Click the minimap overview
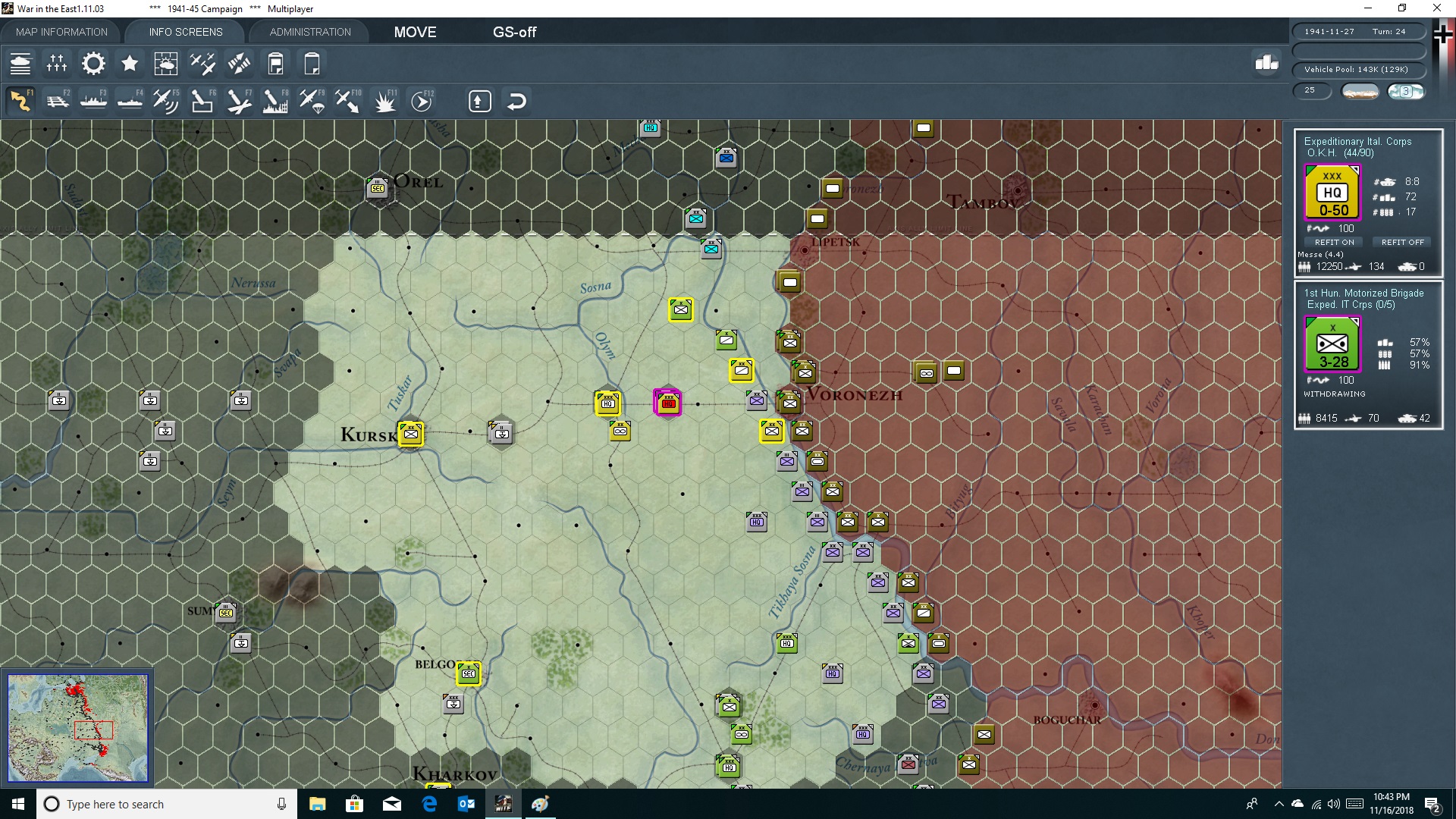The image size is (1456, 819). [77, 728]
